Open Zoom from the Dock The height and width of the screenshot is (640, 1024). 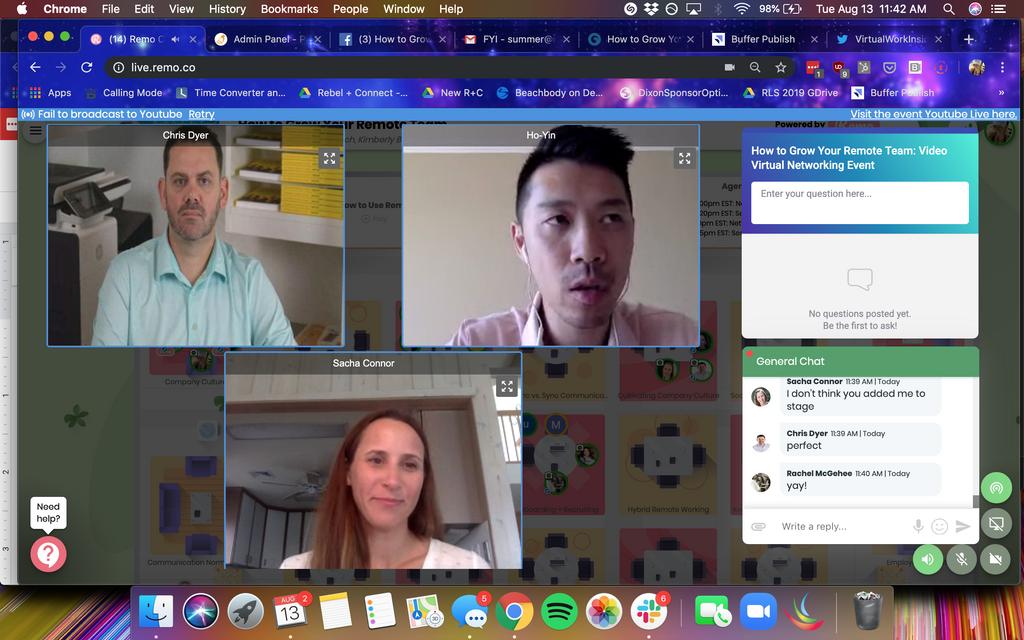click(x=759, y=612)
